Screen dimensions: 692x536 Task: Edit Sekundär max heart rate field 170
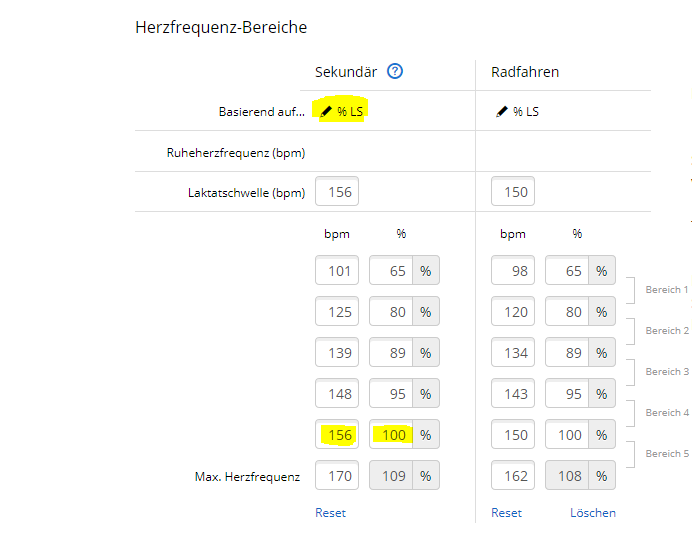point(337,475)
